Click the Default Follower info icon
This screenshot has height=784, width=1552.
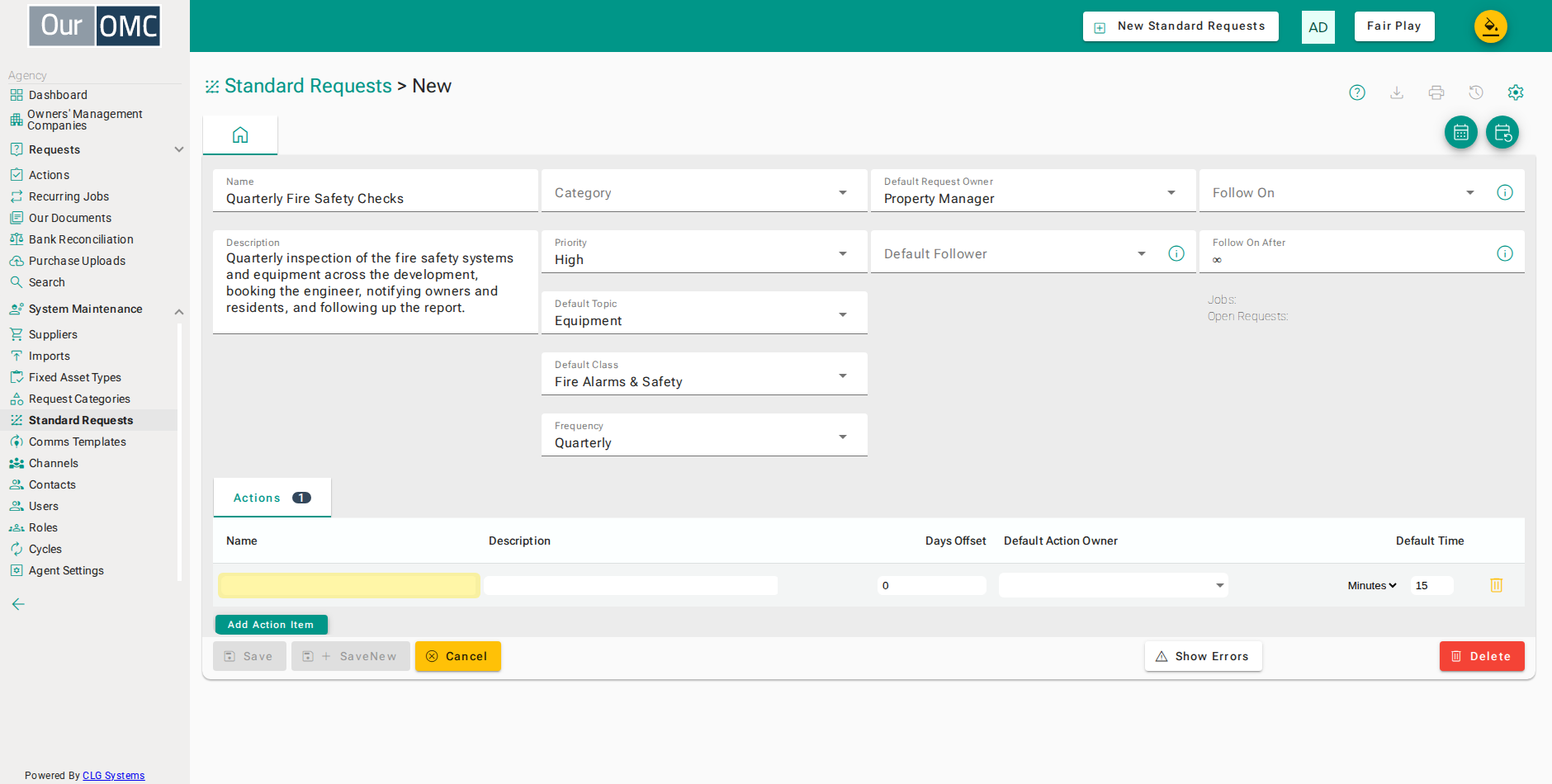(x=1176, y=253)
